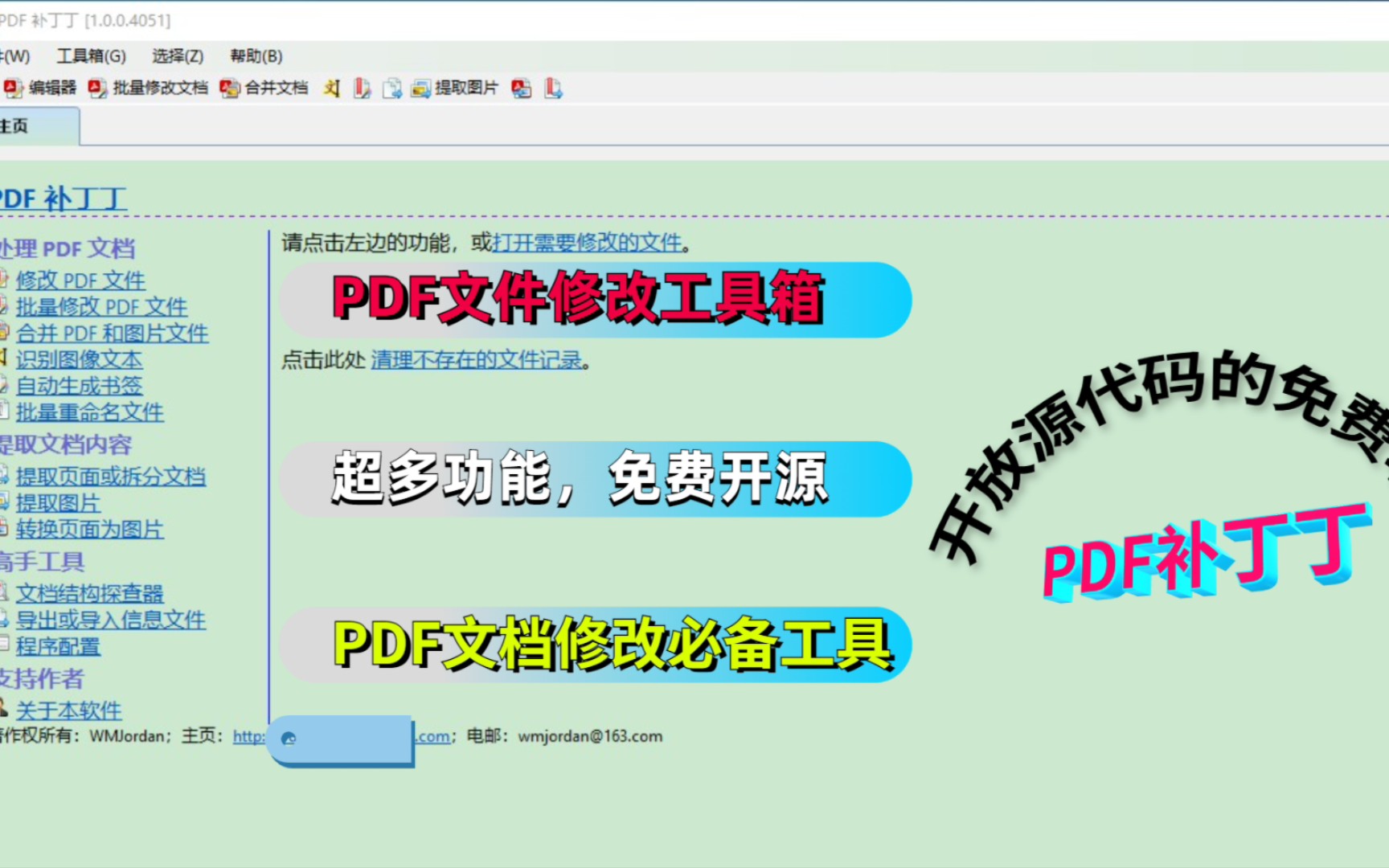1389x868 pixels.
Task: Launch 批量修改文档 from the toolbar
Action: click(148, 88)
